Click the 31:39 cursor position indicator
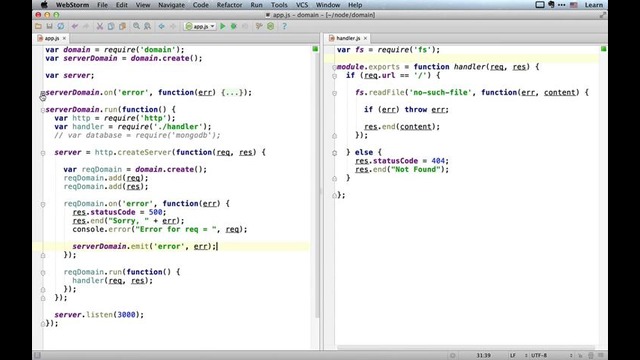Screen dimensions: 640x360 click(x=483, y=356)
